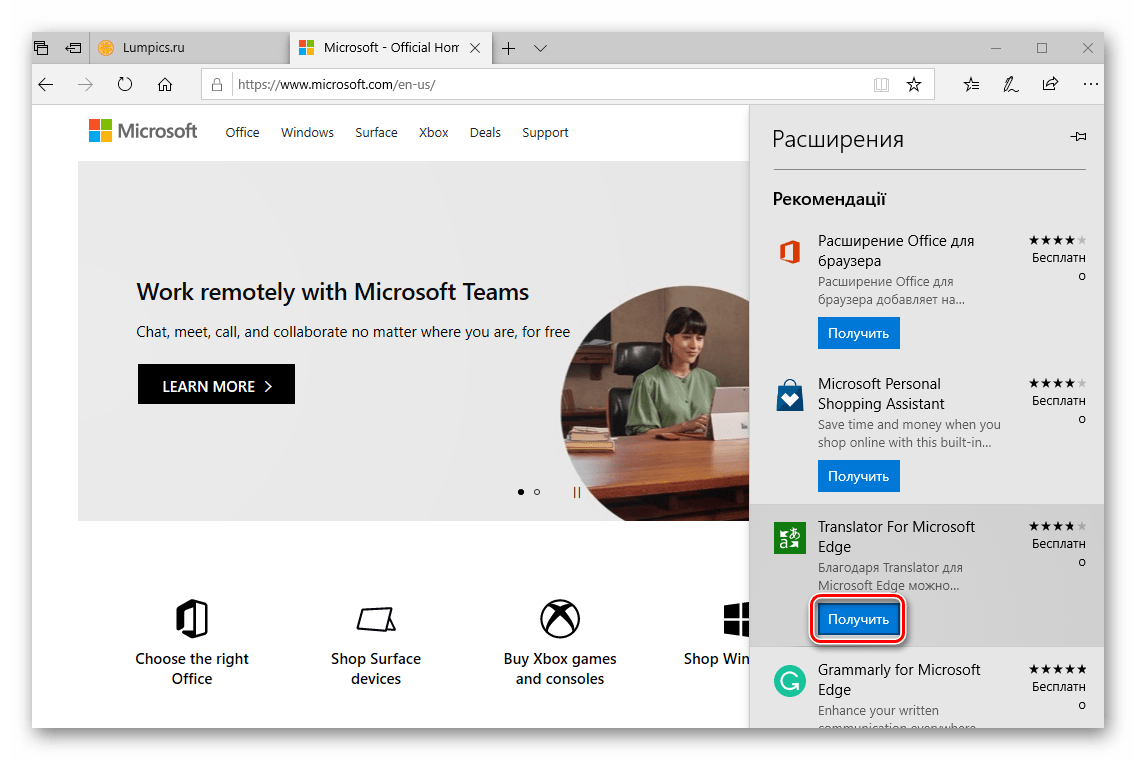Open the Windows menu on Microsoft site
This screenshot has width=1136, height=760.
tap(307, 132)
